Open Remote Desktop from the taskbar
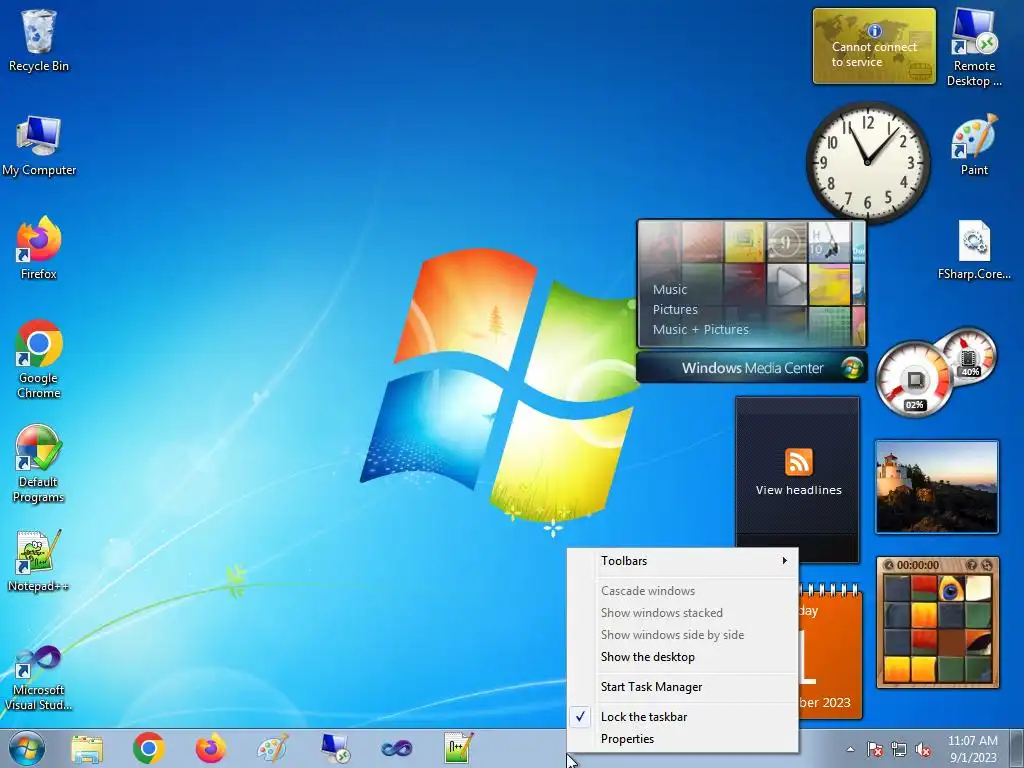1024x768 pixels. [335, 748]
